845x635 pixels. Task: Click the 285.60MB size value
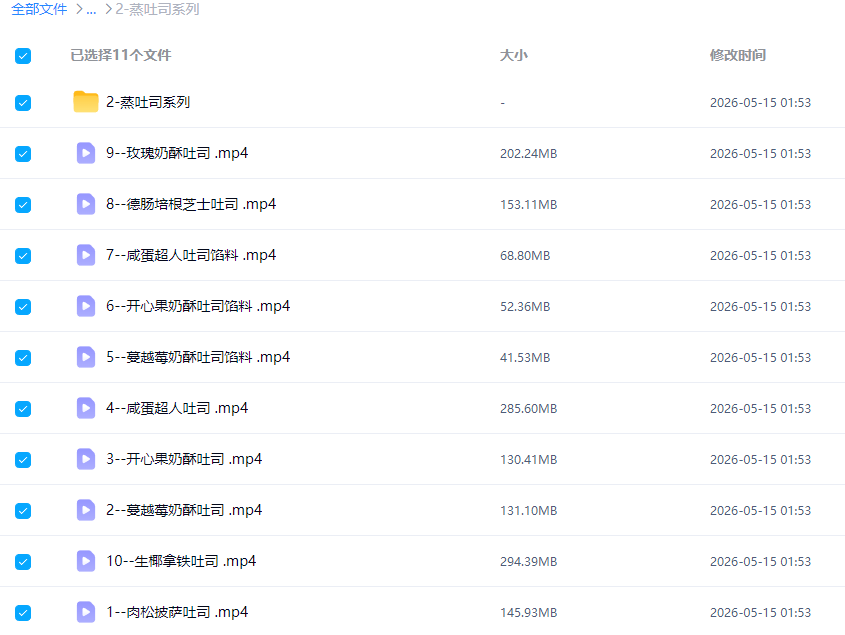pyautogui.click(x=529, y=409)
